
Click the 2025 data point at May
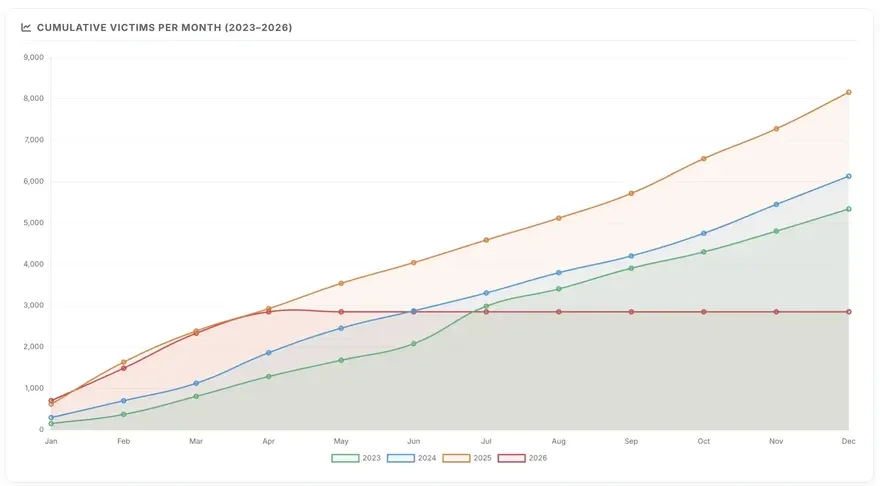[341, 283]
